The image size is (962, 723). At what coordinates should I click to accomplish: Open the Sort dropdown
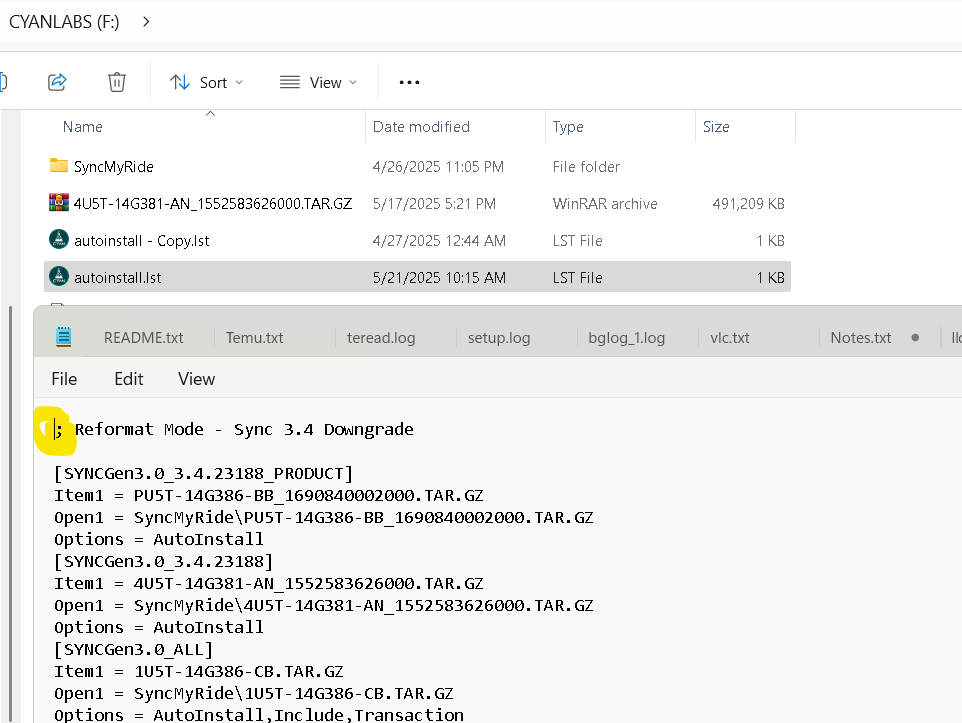click(x=207, y=82)
